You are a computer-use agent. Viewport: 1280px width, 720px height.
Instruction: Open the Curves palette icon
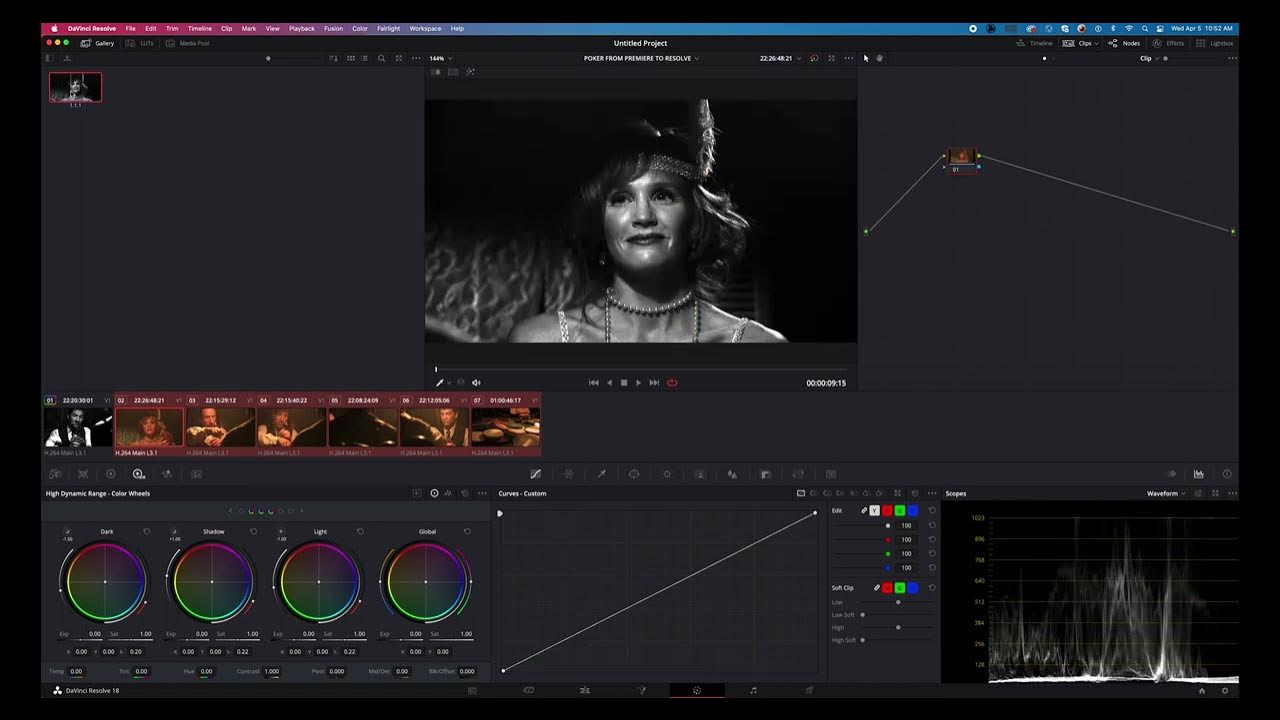point(535,474)
